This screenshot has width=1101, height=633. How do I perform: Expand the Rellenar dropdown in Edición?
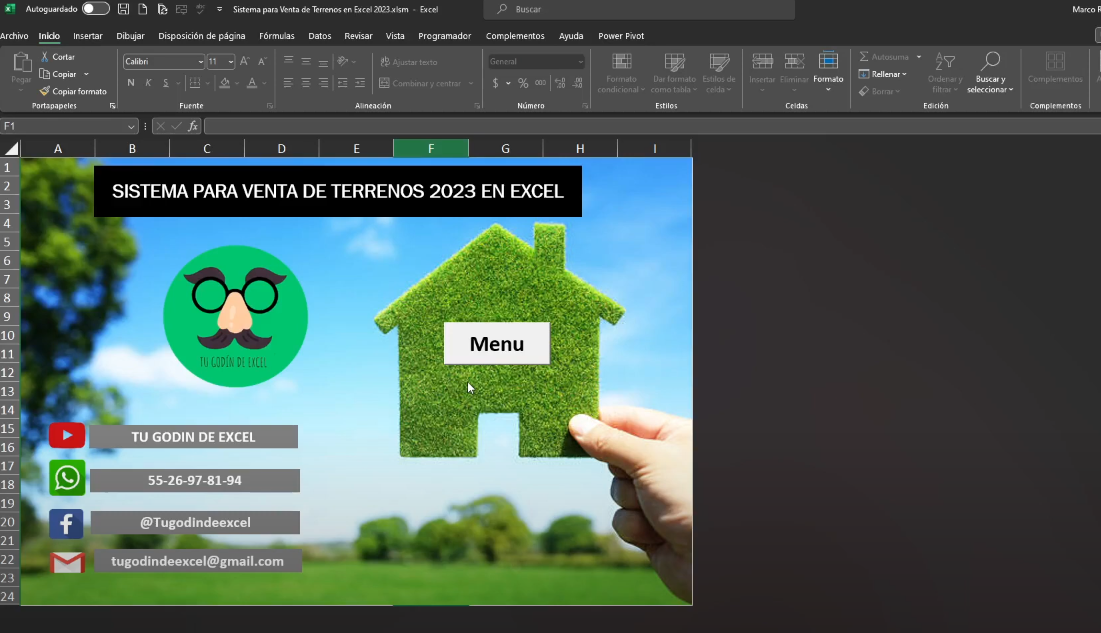tap(905, 73)
